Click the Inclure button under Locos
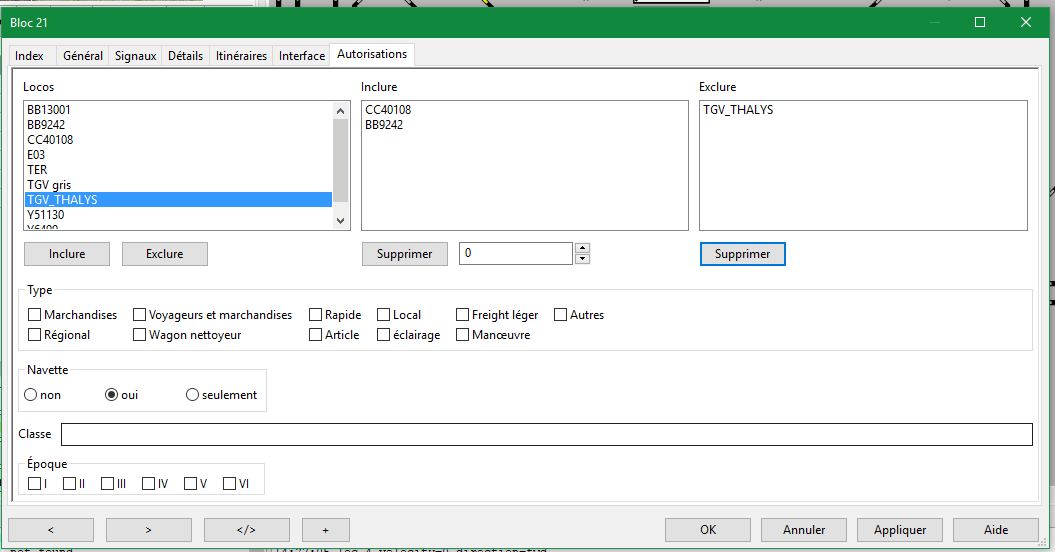This screenshot has width=1055, height=552. 67,254
